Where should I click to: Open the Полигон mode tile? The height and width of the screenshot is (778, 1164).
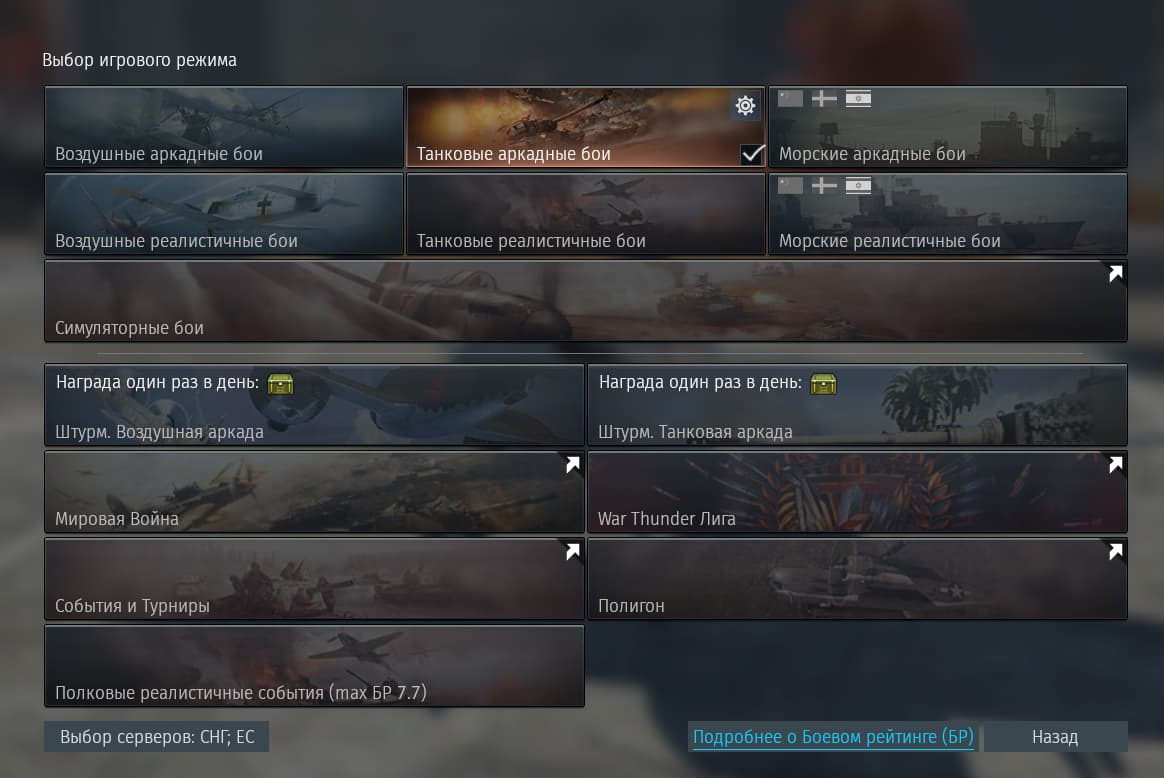point(857,579)
